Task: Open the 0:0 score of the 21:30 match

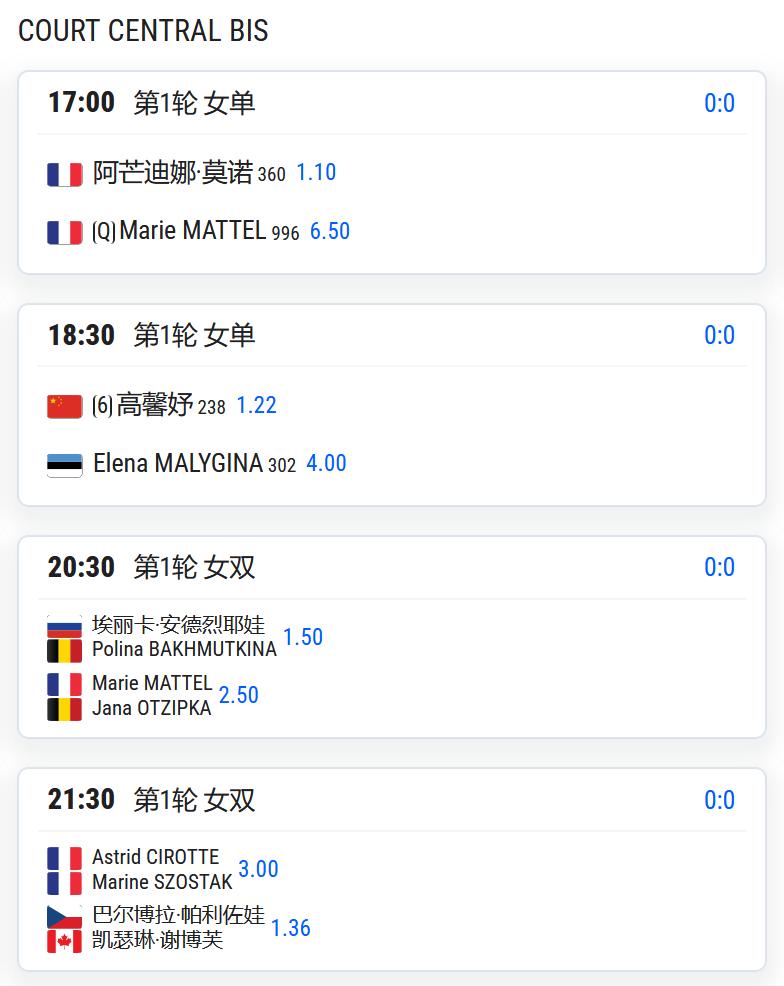Action: click(719, 800)
